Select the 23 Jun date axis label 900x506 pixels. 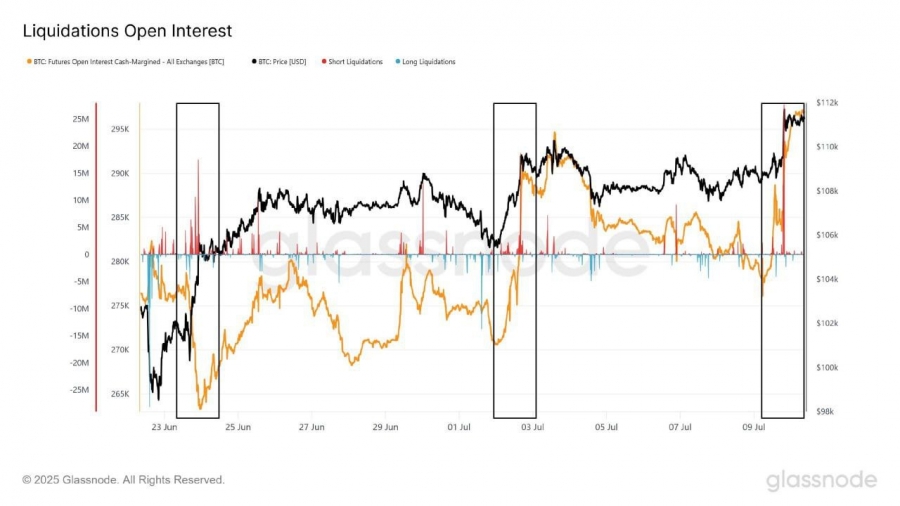[x=164, y=427]
